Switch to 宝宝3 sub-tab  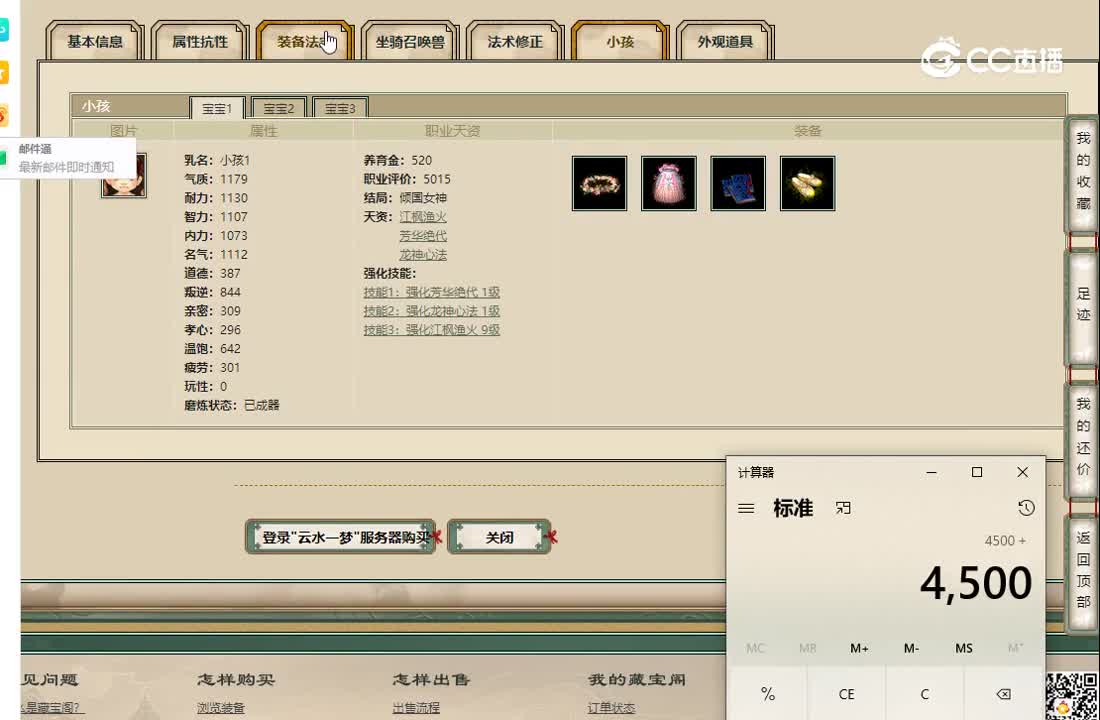340,108
